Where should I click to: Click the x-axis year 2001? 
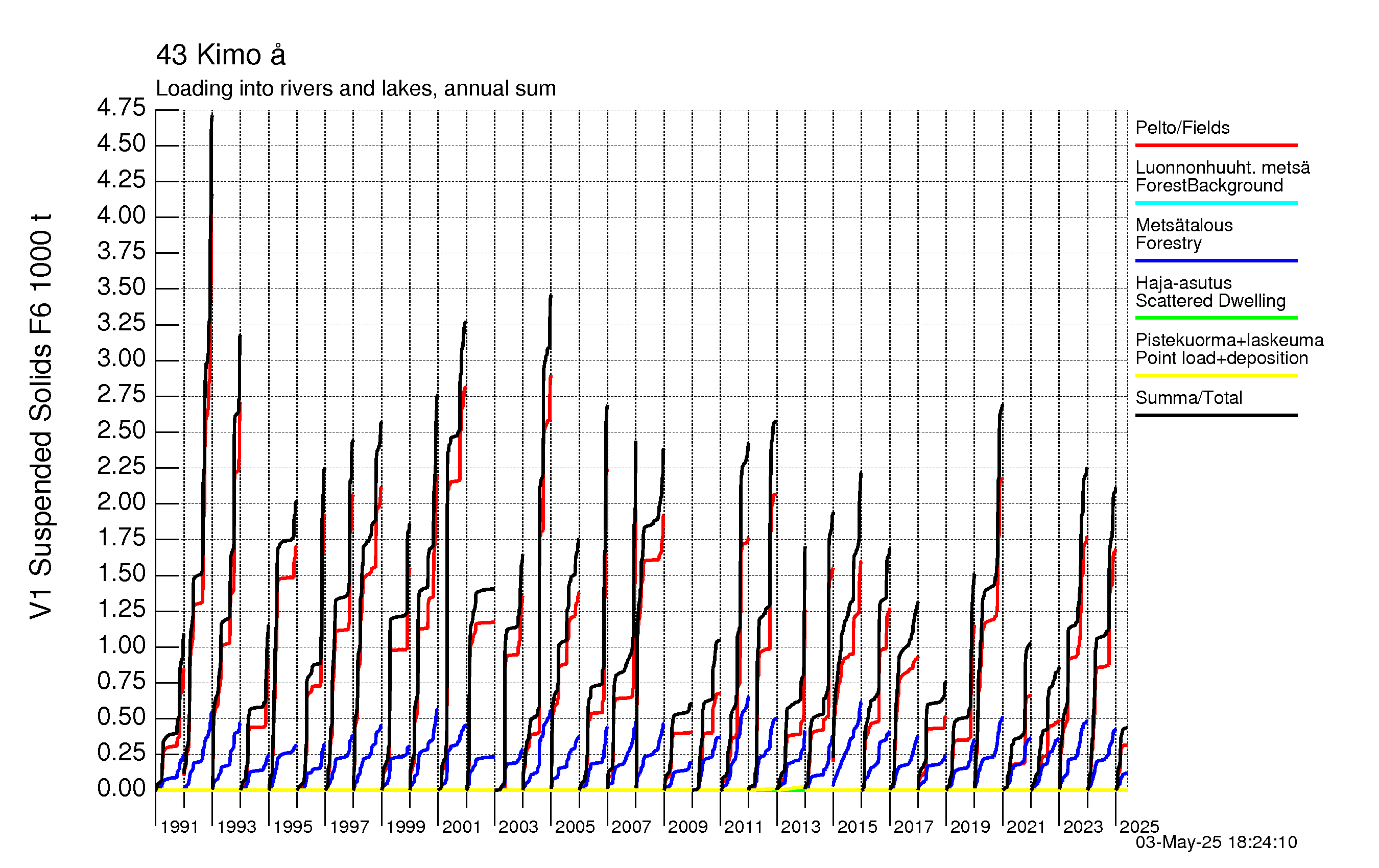tap(462, 827)
